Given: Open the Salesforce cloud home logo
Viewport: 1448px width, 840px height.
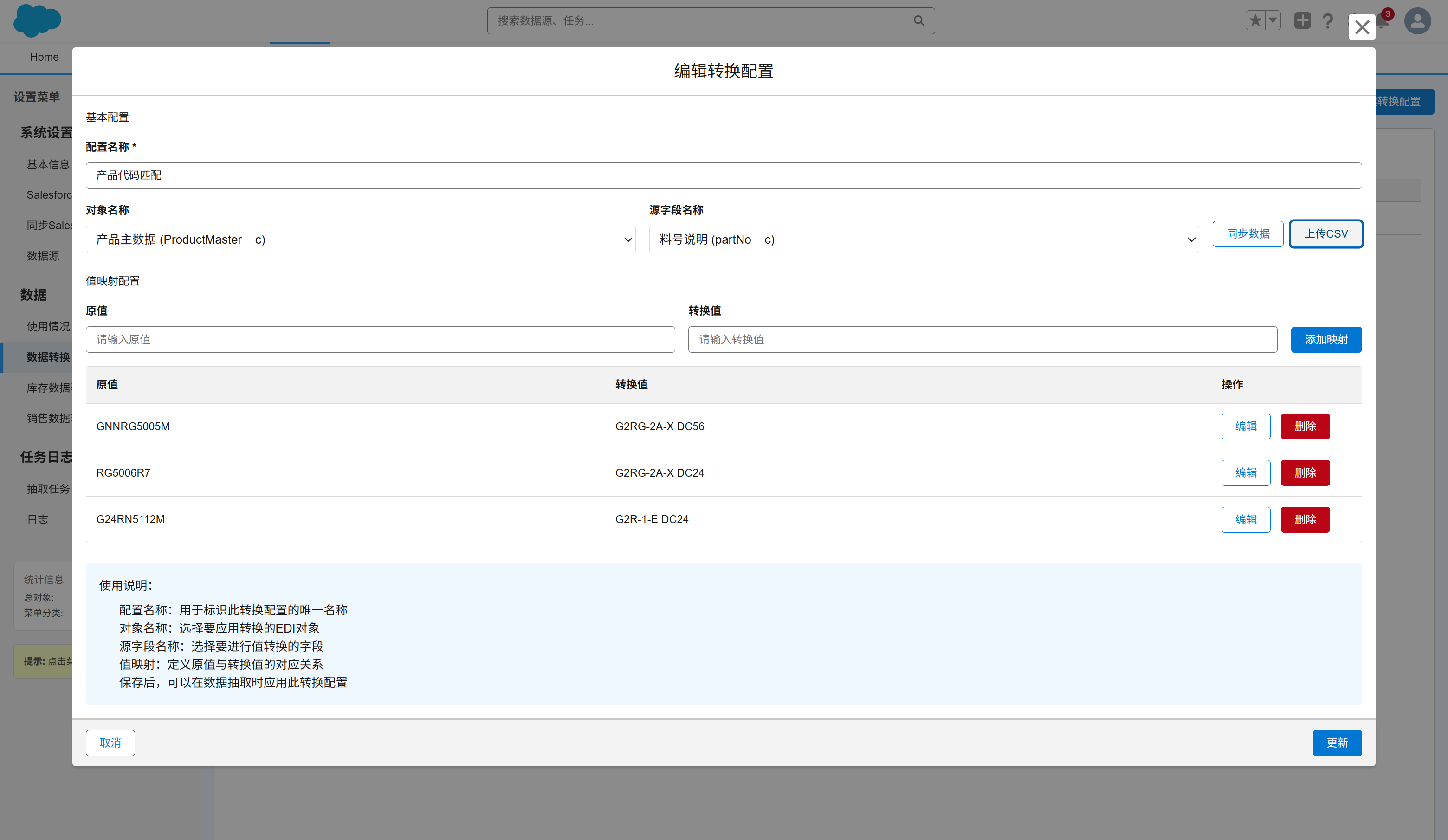Looking at the screenshot, I should click(37, 21).
